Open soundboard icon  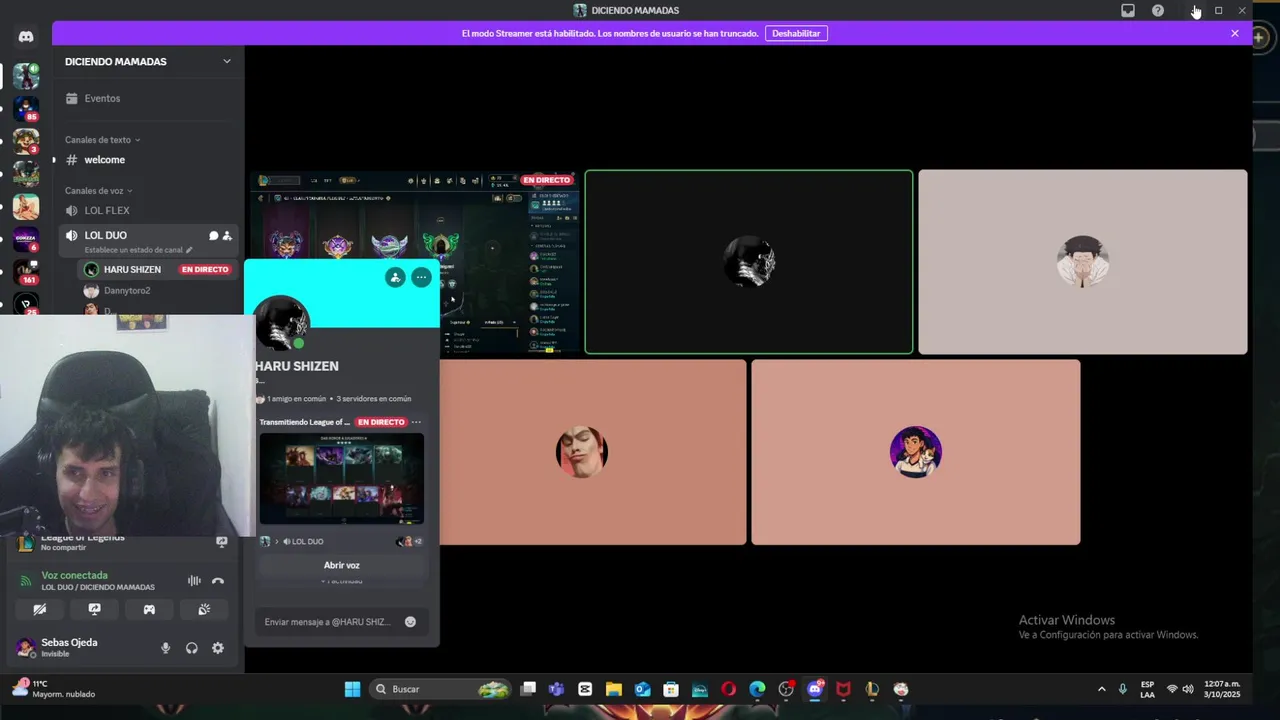(x=204, y=609)
